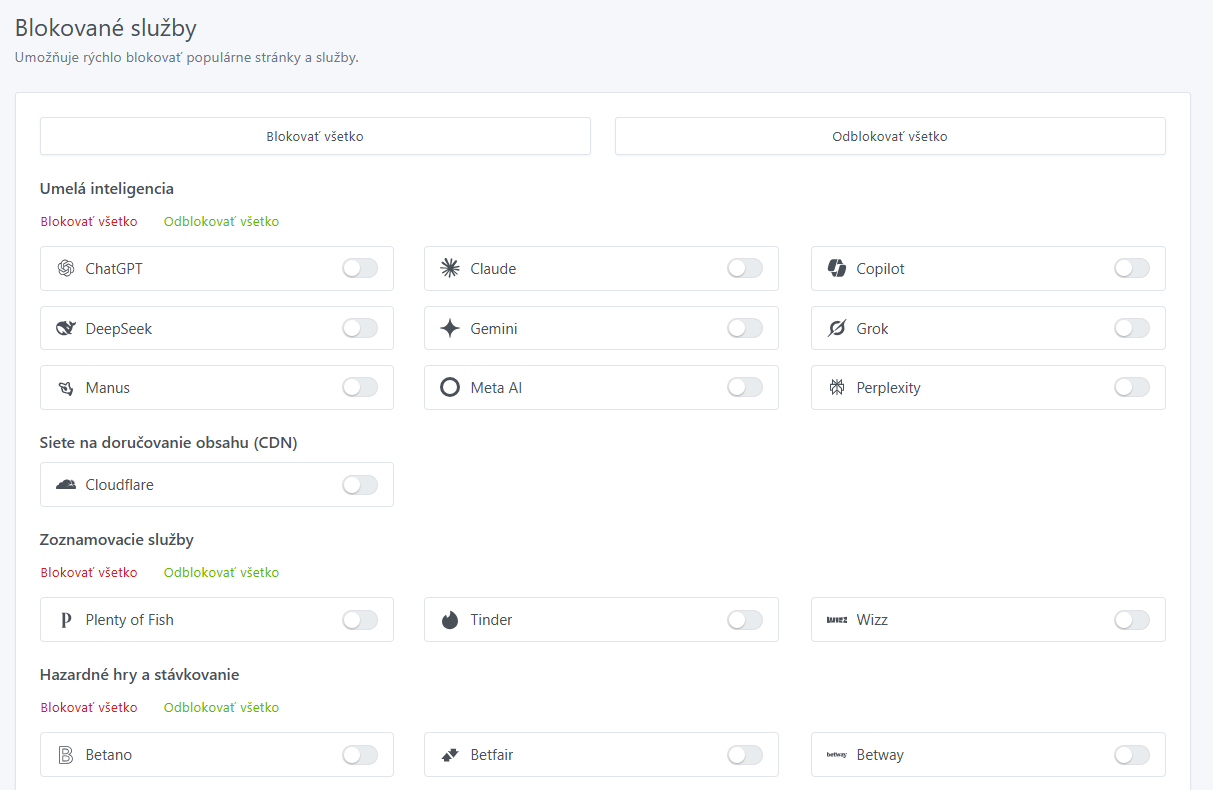
Task: Click the 'Hazardné hry a stávkovanie' heading
Action: (x=140, y=674)
